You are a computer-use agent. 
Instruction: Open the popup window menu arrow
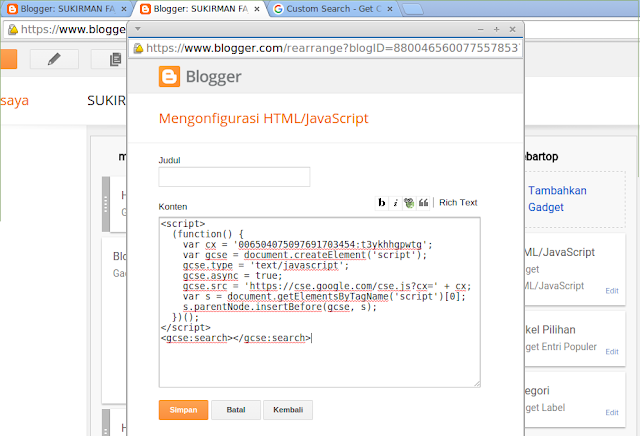138,29
